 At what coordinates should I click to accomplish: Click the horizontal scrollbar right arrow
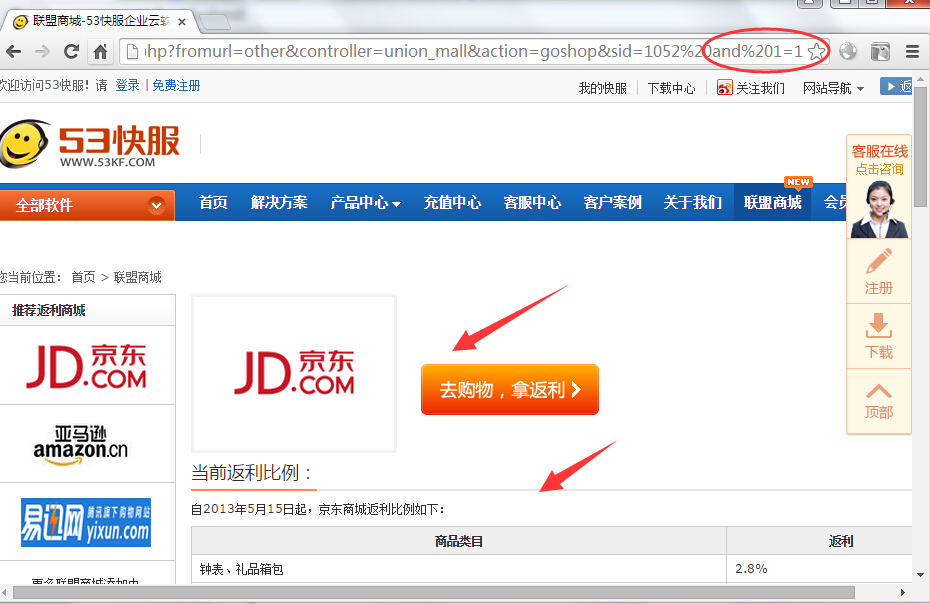click(x=903, y=592)
